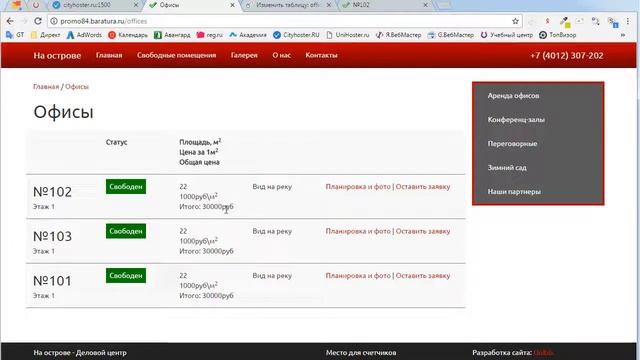This screenshot has width=640, height=360.
Task: Select the №101 office heading
Action: 52,281
